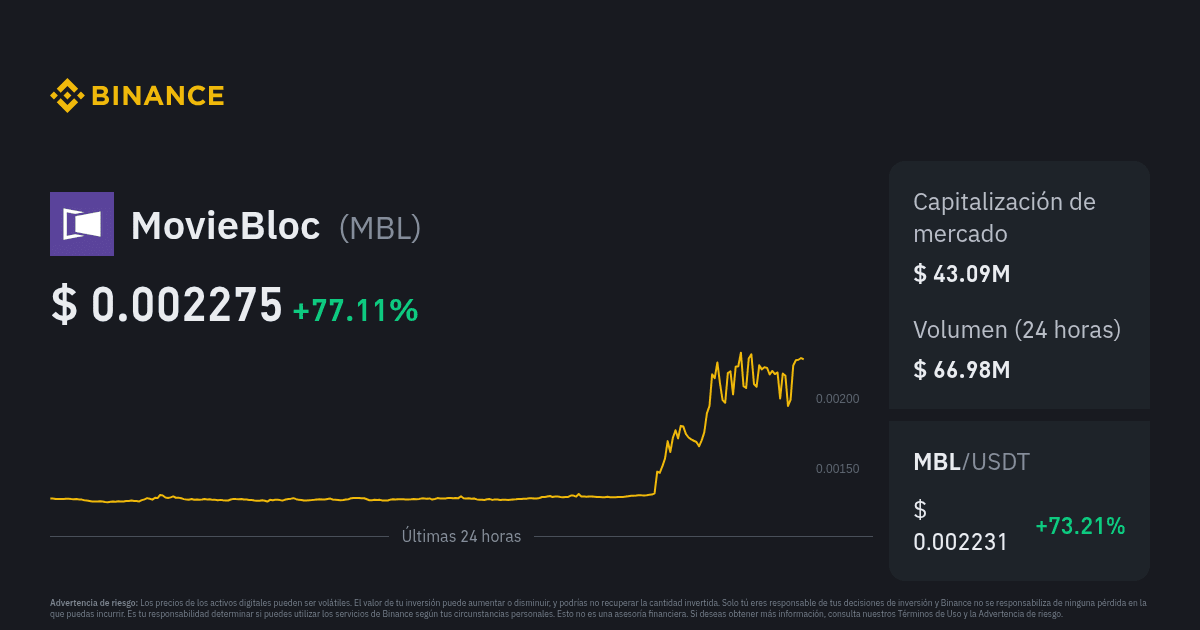Image resolution: width=1200 pixels, height=630 pixels.
Task: Click the 0.00200 chart axis label
Action: [837, 399]
